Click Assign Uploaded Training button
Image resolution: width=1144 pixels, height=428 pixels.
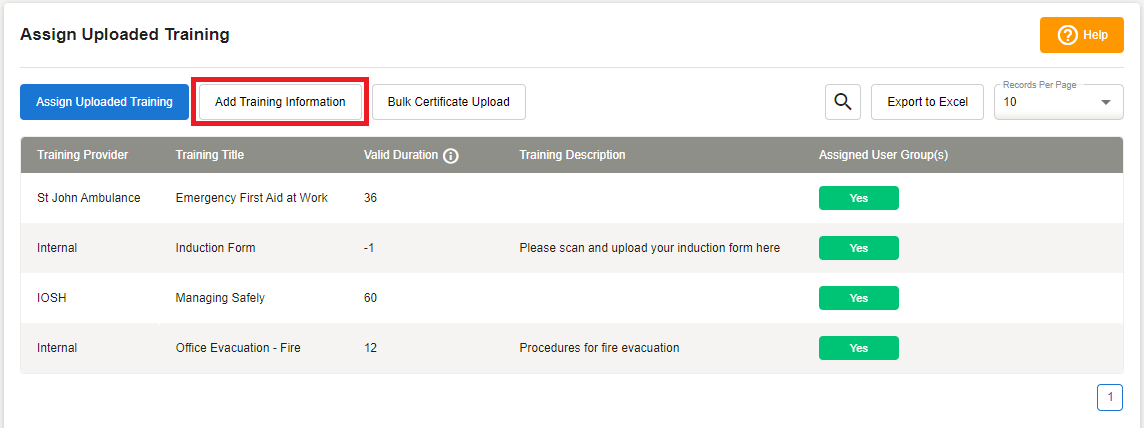[104, 101]
